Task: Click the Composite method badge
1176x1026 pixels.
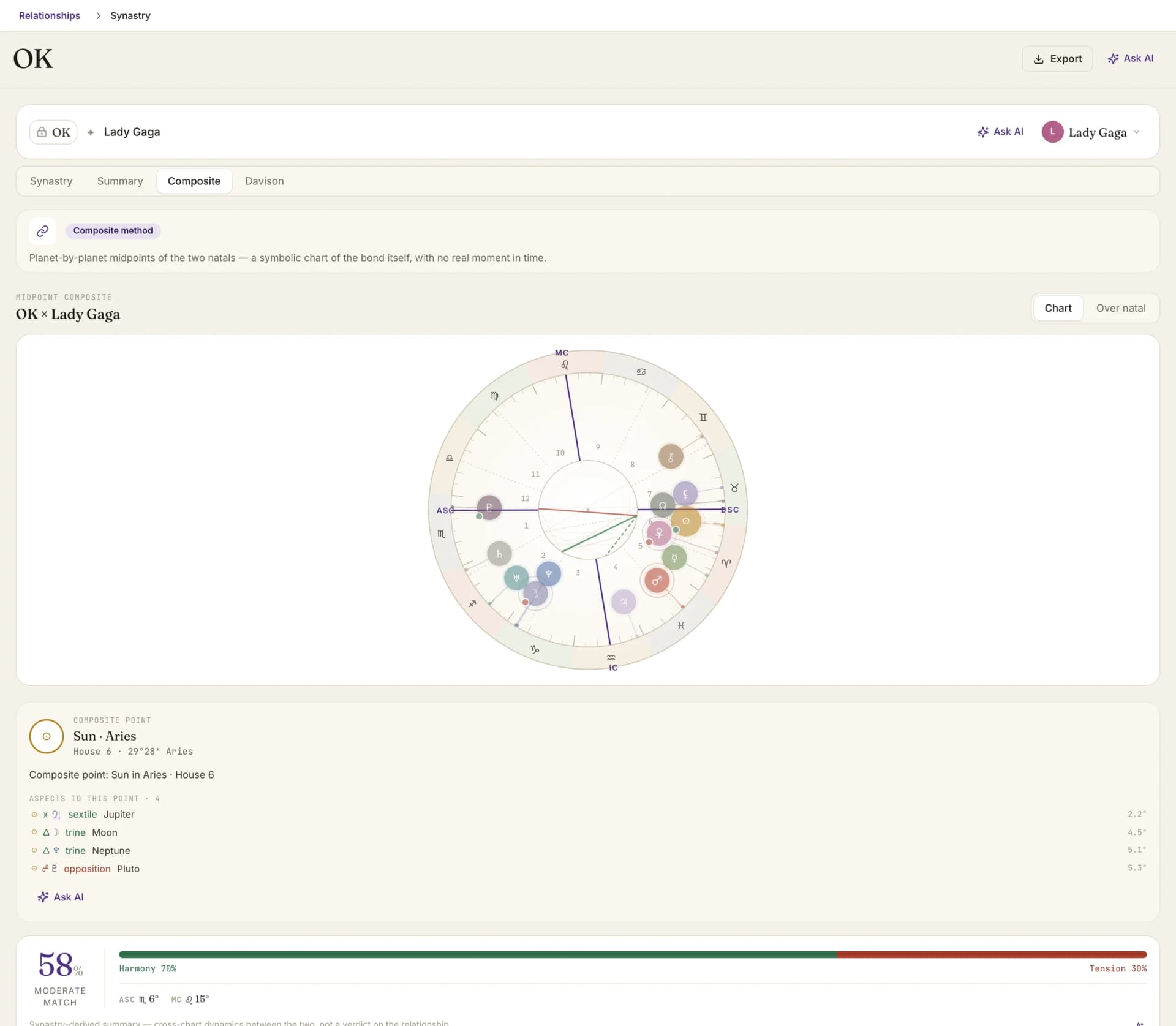Action: click(113, 231)
